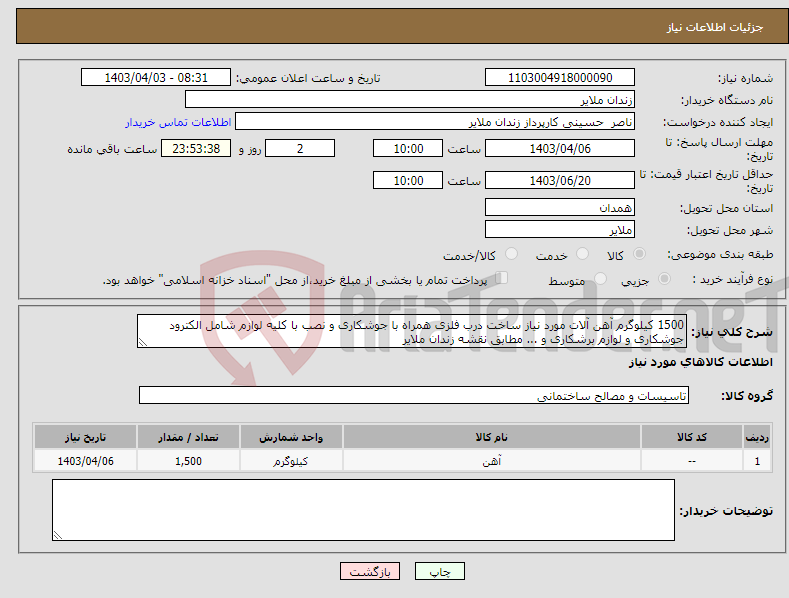Click the چاپ (print) button
Screen dimensions: 789x598
439,571
